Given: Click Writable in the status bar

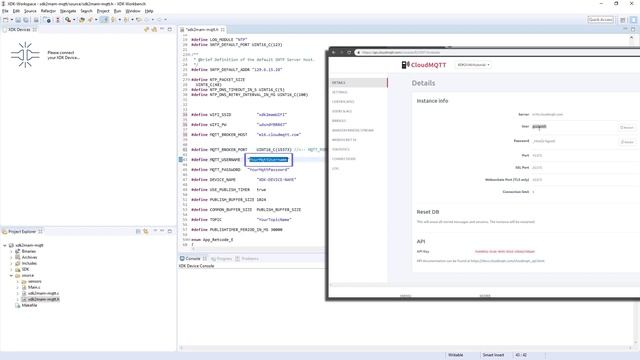Looking at the screenshot, I should click(x=456, y=355).
